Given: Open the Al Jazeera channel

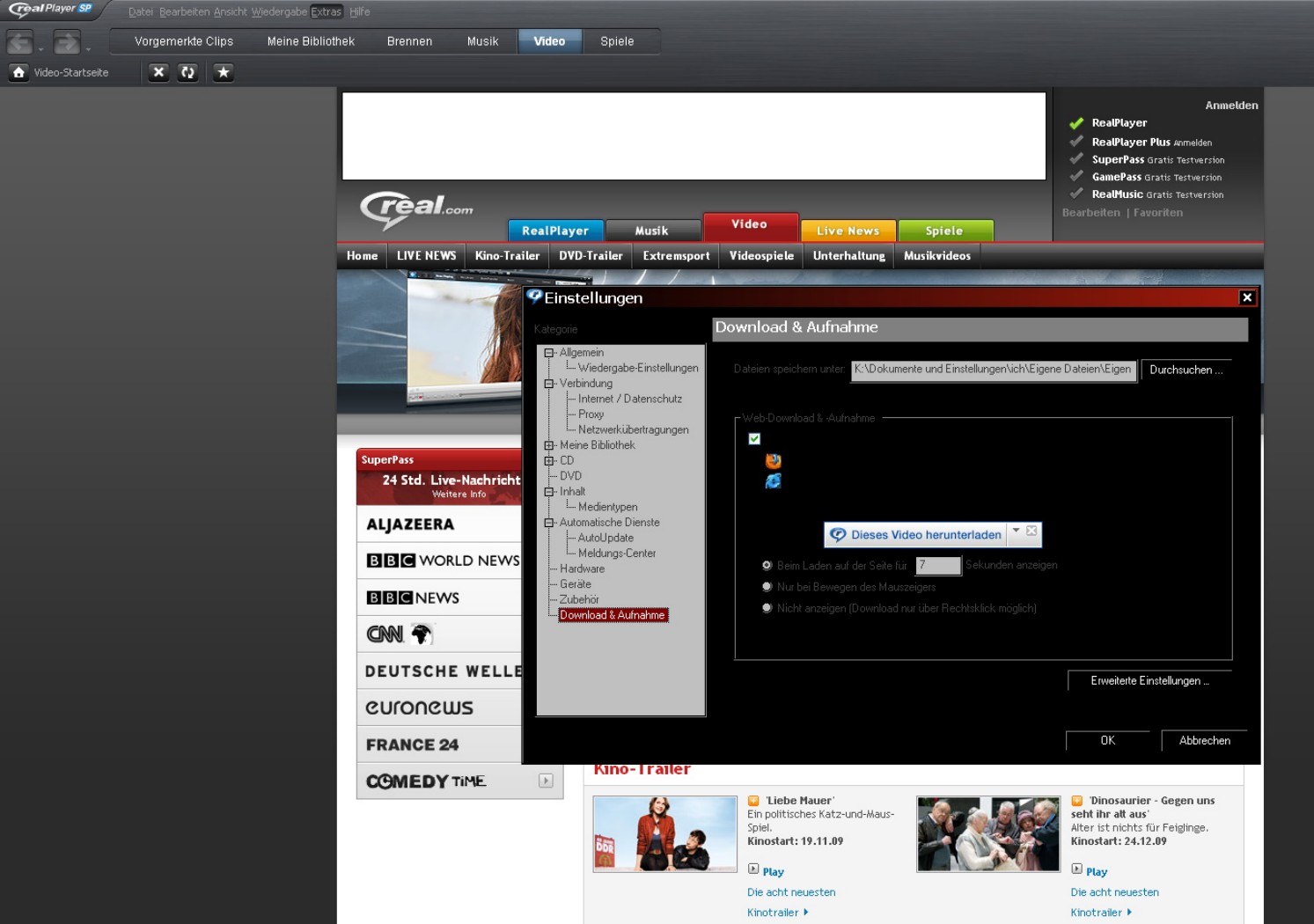Looking at the screenshot, I should (410, 524).
